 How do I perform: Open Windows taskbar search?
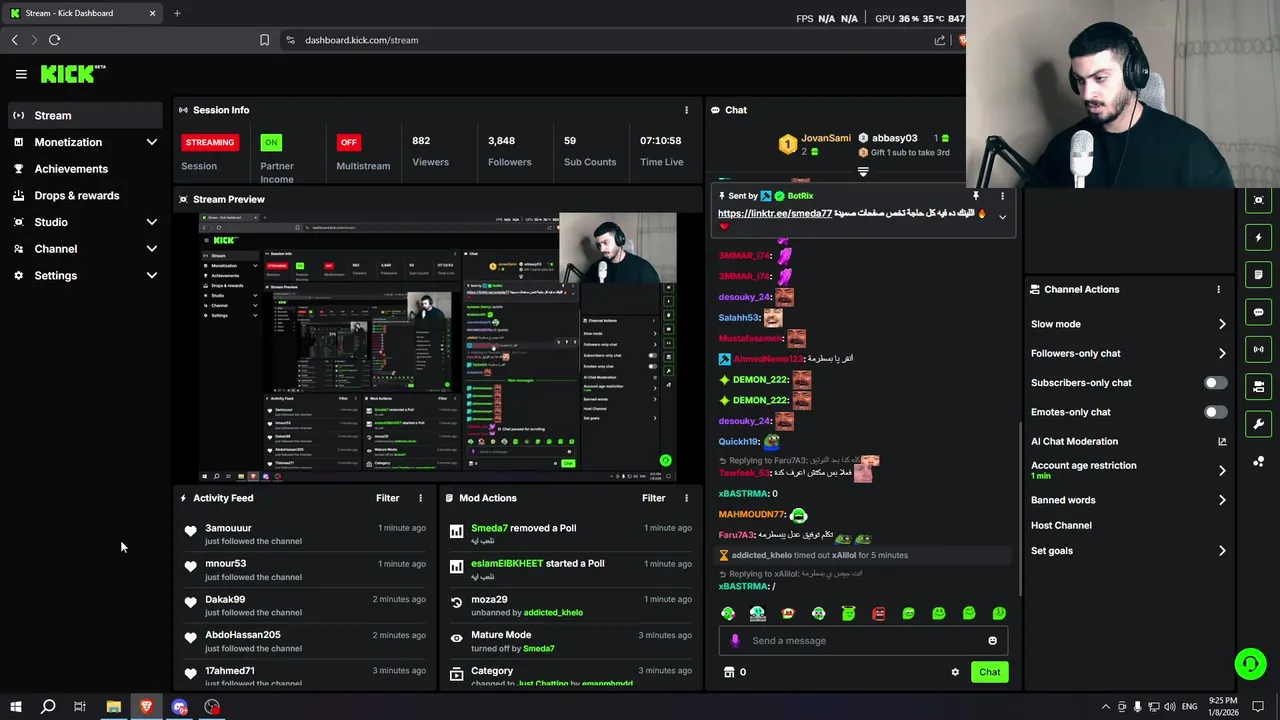[x=47, y=707]
